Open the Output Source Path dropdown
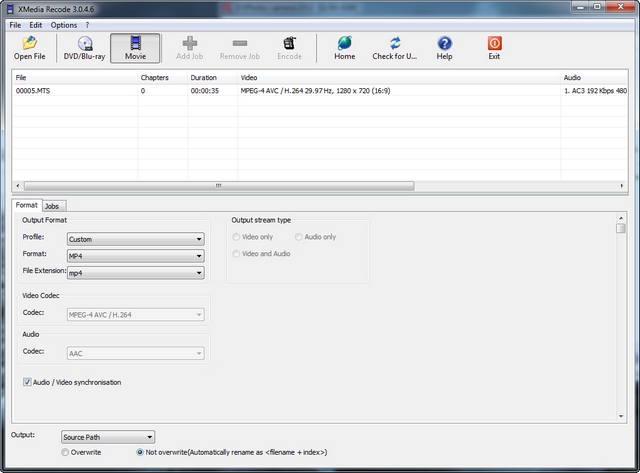640x473 pixels. [107, 437]
